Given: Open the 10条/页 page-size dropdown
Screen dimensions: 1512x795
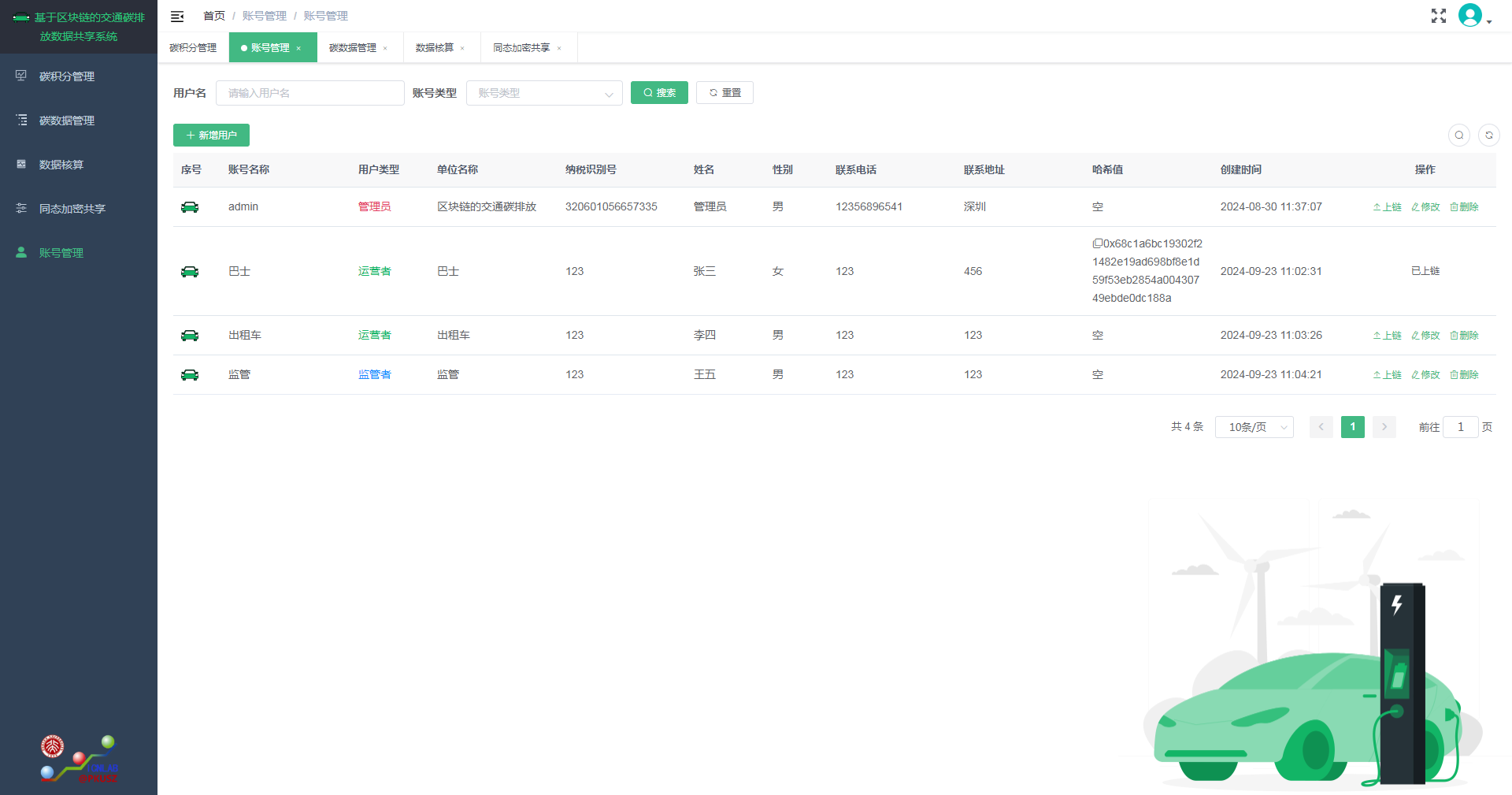Looking at the screenshot, I should pos(1254,427).
